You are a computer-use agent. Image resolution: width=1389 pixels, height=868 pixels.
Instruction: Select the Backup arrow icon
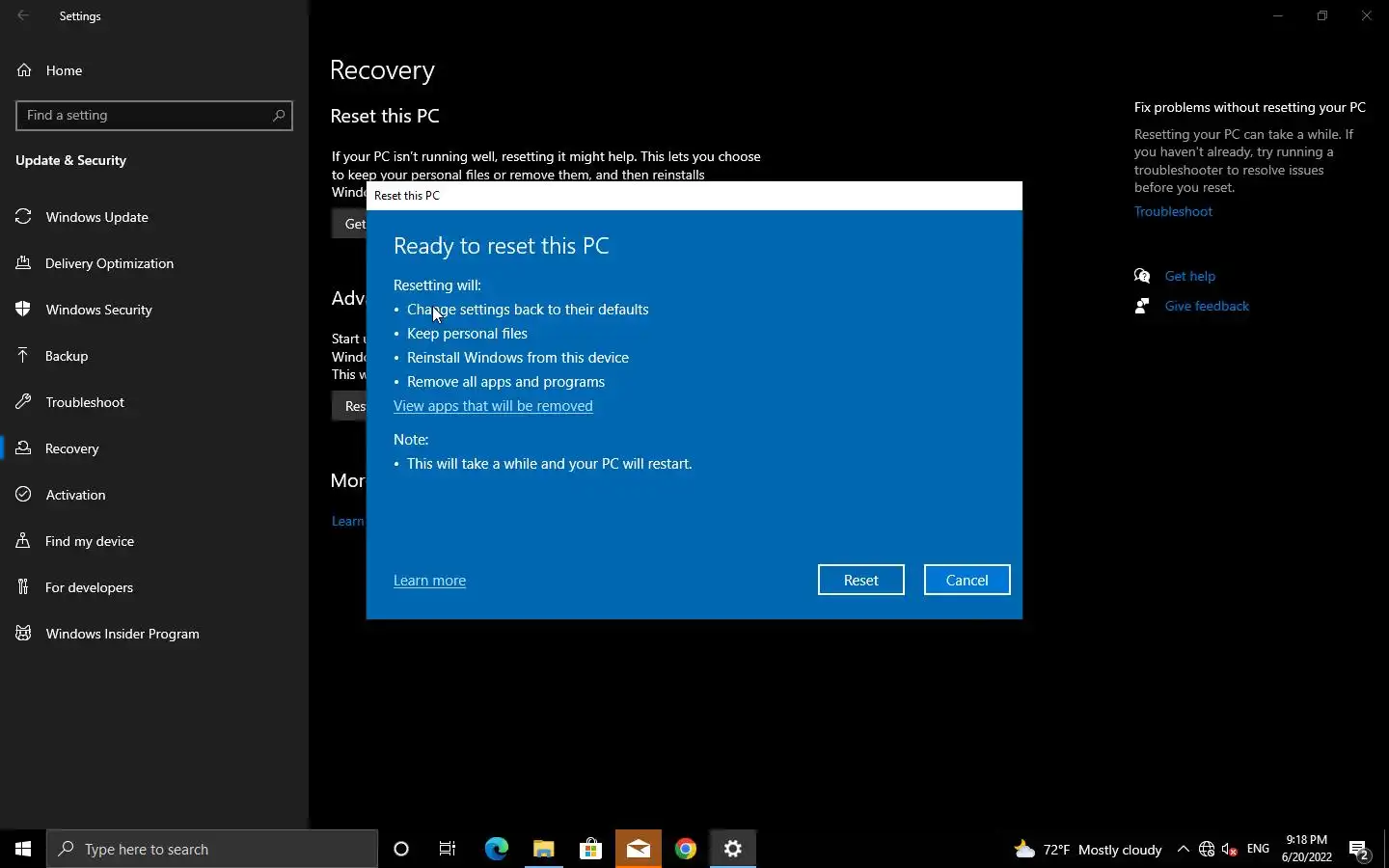[x=24, y=356]
